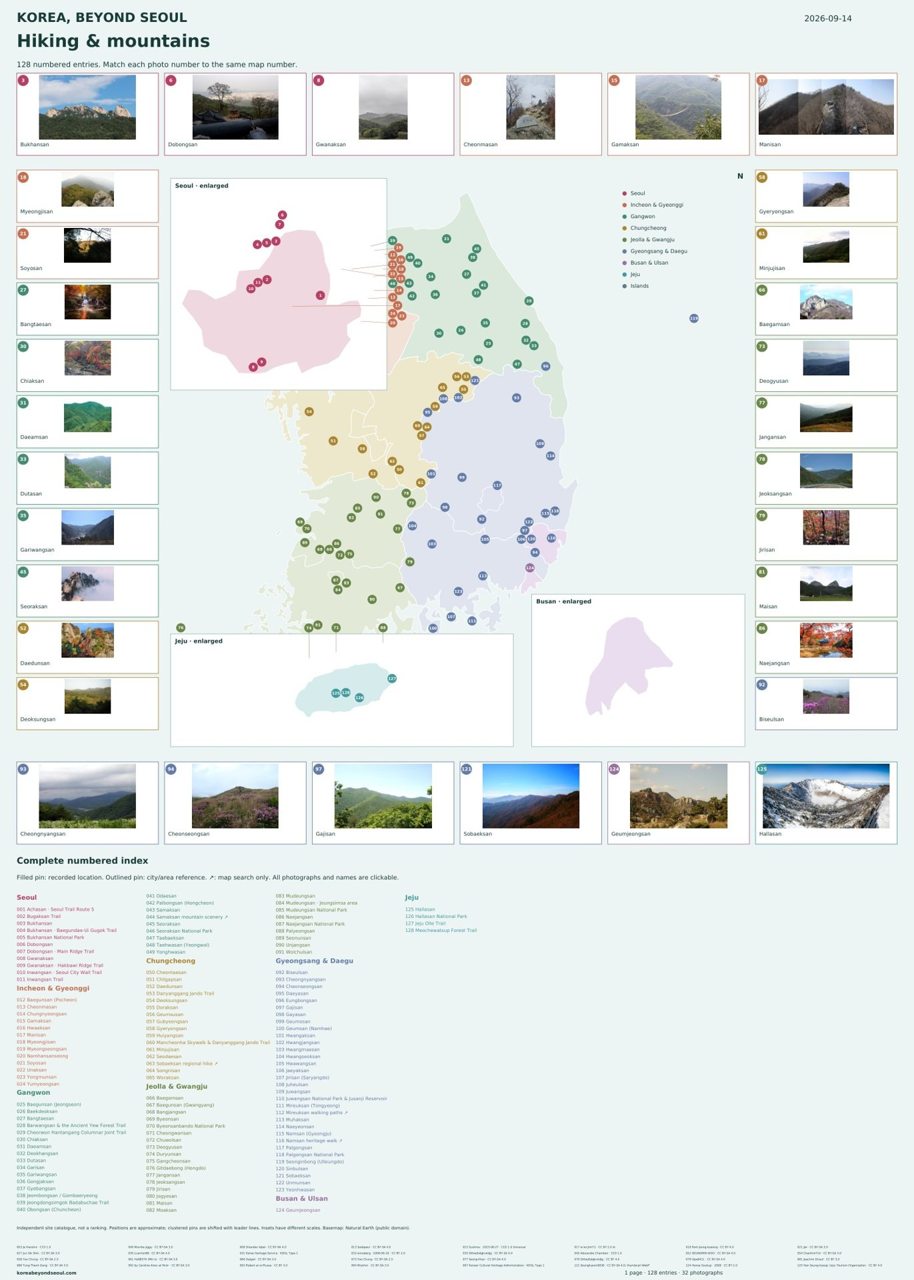This screenshot has width=914, height=1280.
Task: Click number badge 92 on Biseulsan card
Action: 762,685
